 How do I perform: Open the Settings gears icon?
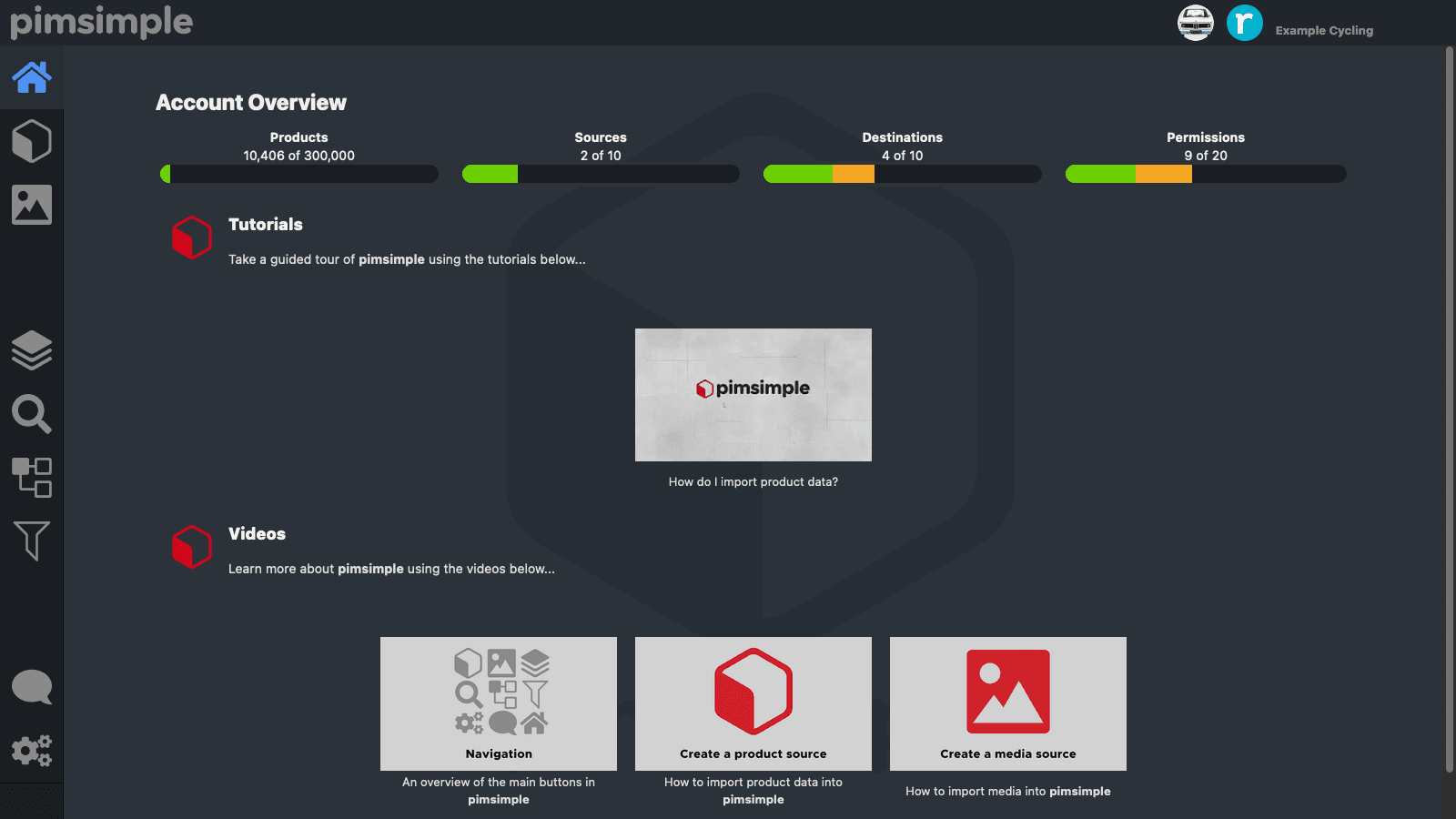click(31, 751)
